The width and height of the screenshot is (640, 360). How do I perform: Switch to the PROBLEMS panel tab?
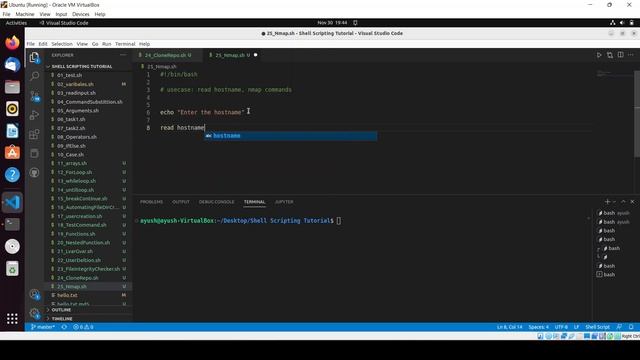pyautogui.click(x=151, y=202)
